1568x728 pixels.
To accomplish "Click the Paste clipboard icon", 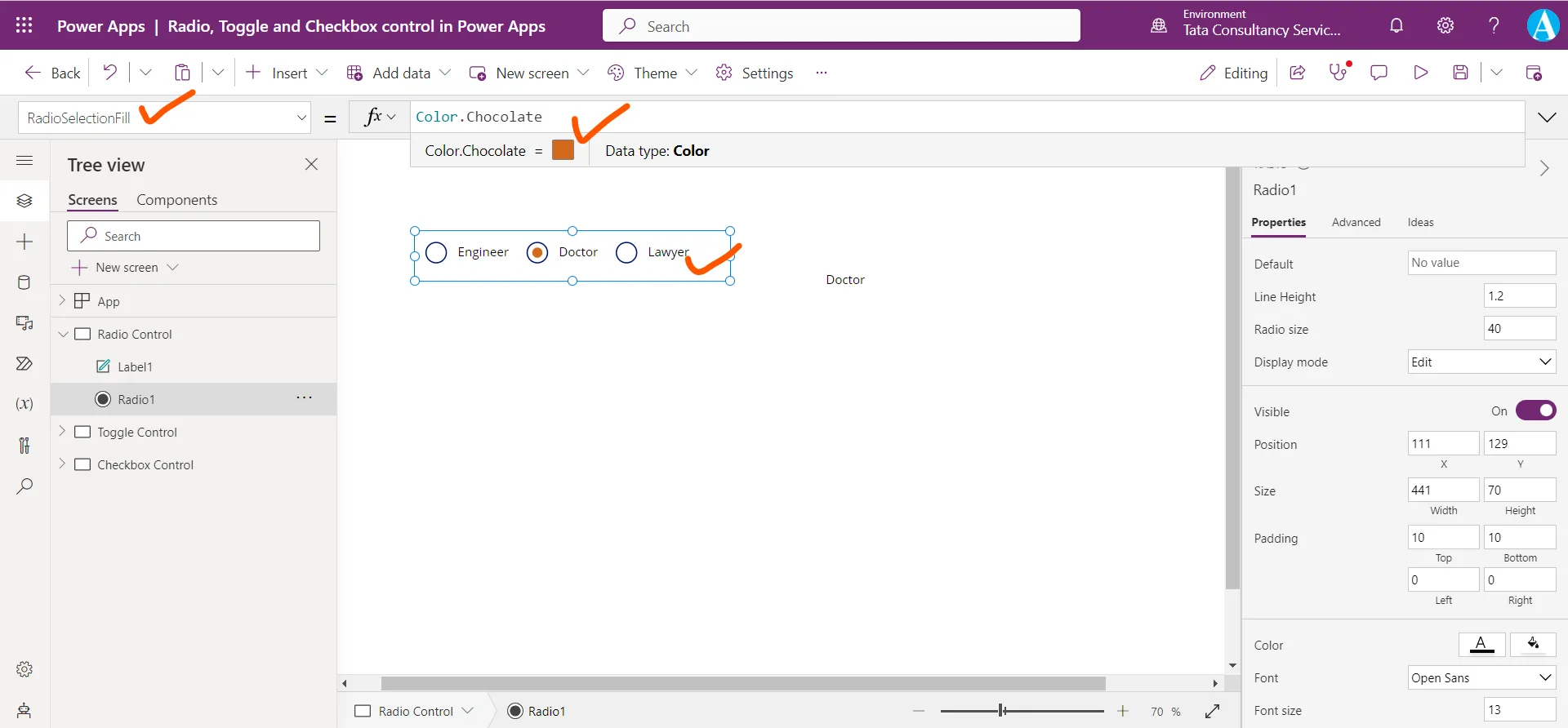I will tap(182, 73).
